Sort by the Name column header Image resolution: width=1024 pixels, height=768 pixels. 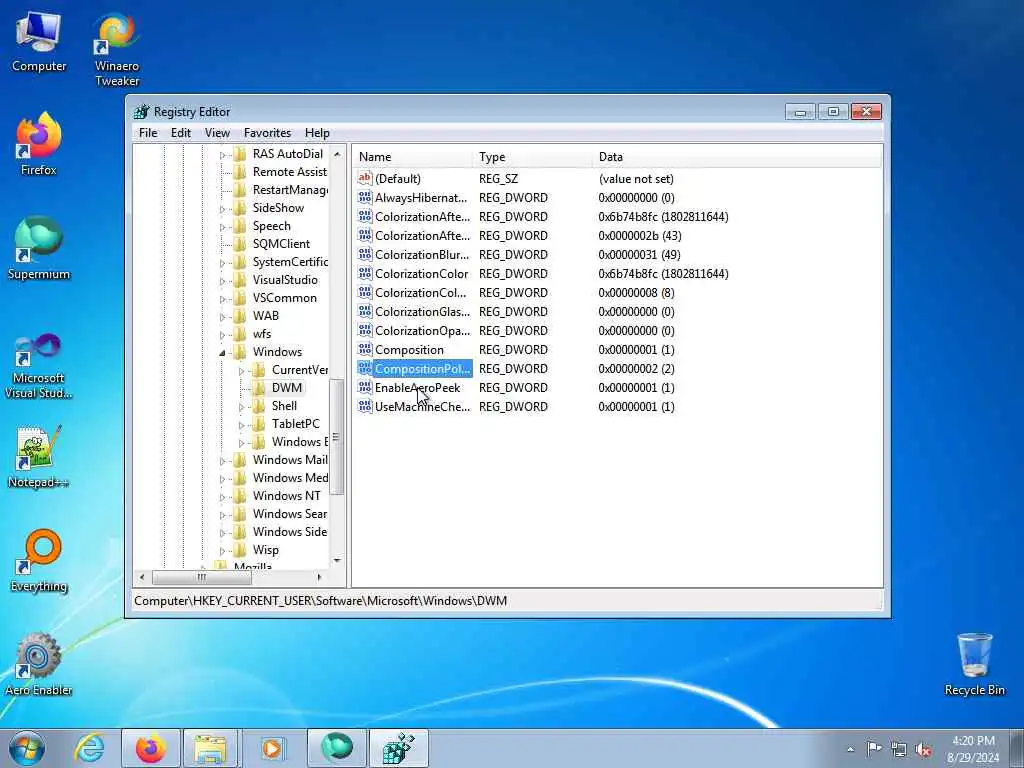point(413,157)
